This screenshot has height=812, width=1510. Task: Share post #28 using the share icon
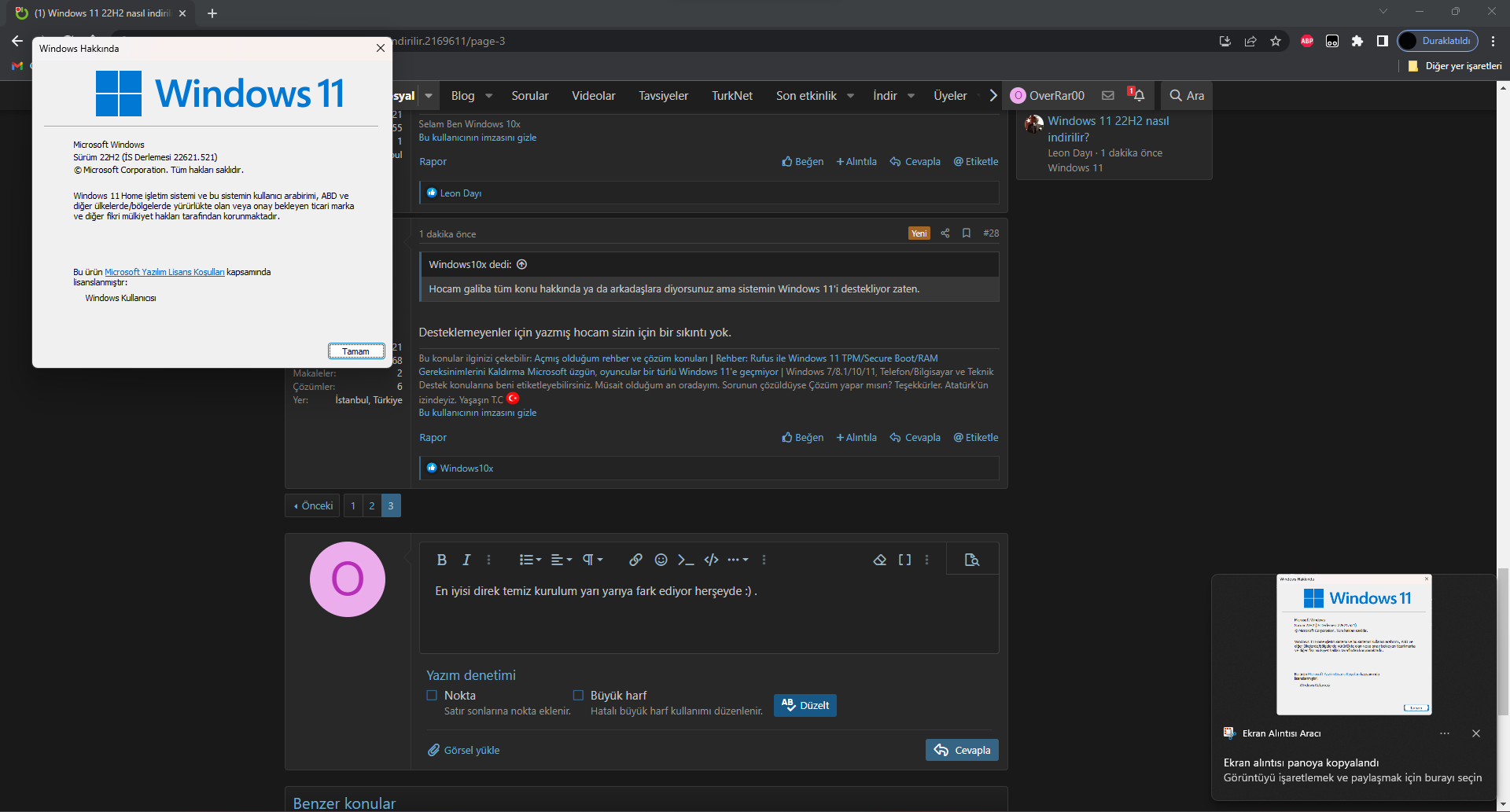click(945, 233)
